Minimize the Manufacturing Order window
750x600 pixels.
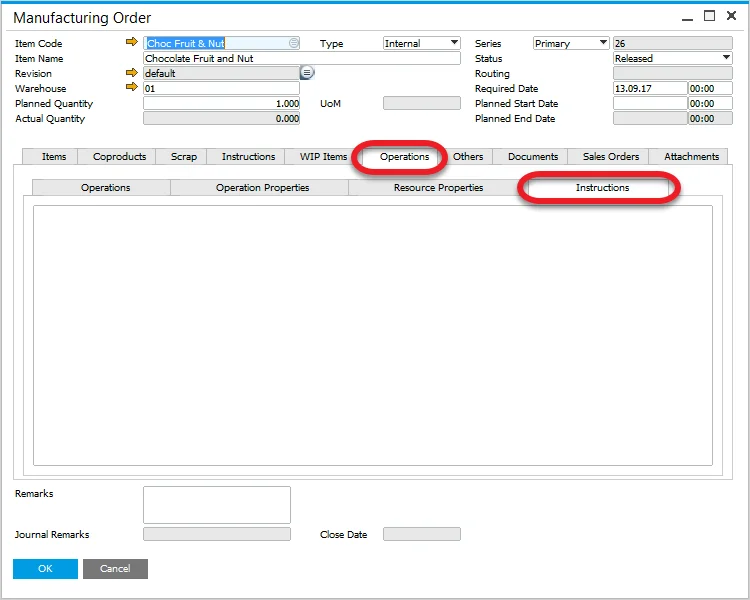tap(686, 17)
